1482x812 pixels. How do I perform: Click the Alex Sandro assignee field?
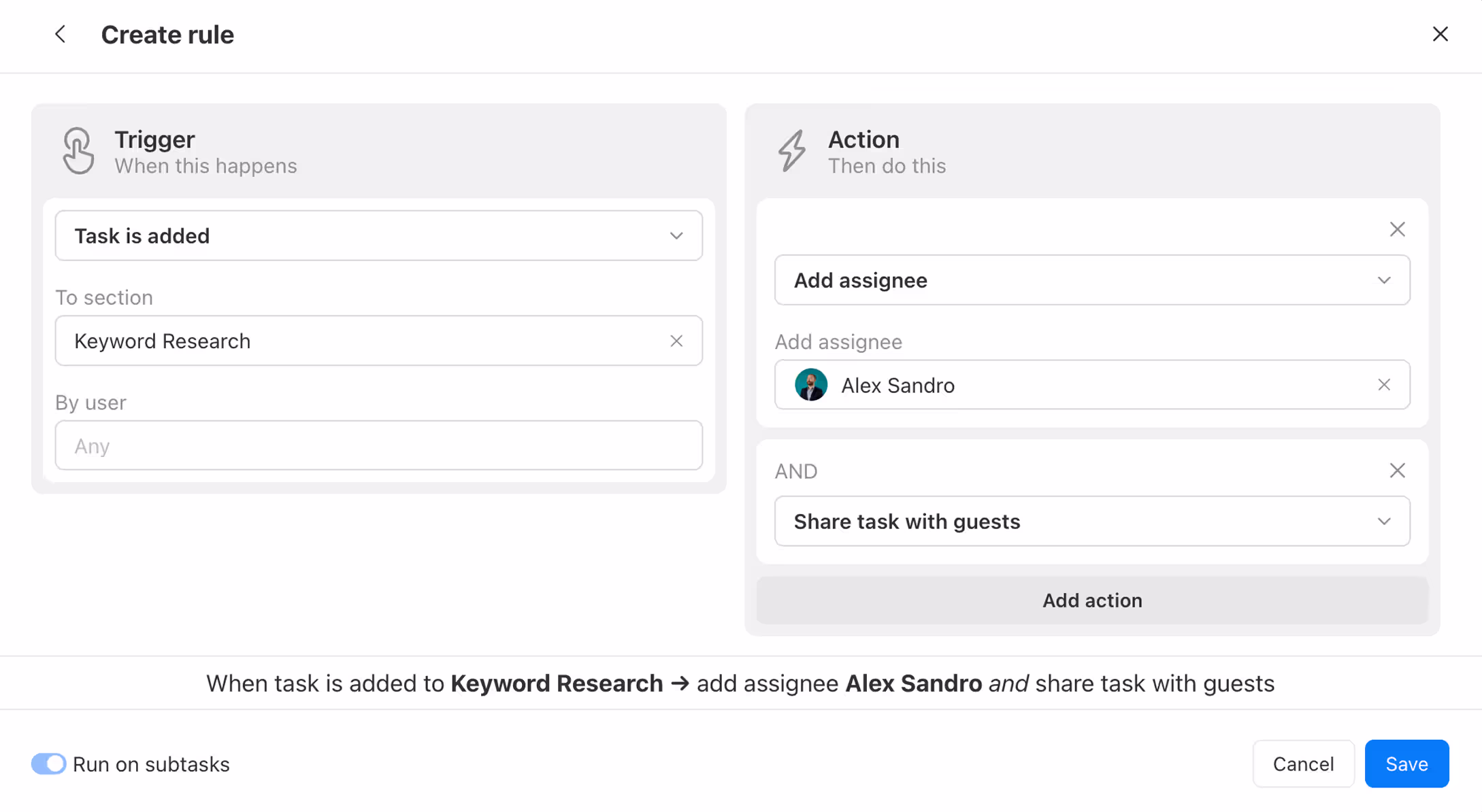pyautogui.click(x=1089, y=385)
